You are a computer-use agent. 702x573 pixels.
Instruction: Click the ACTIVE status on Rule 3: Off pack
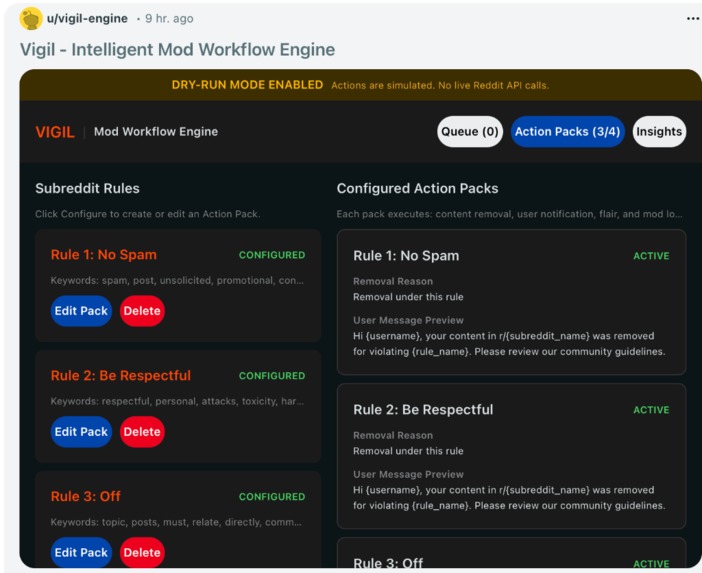(651, 564)
